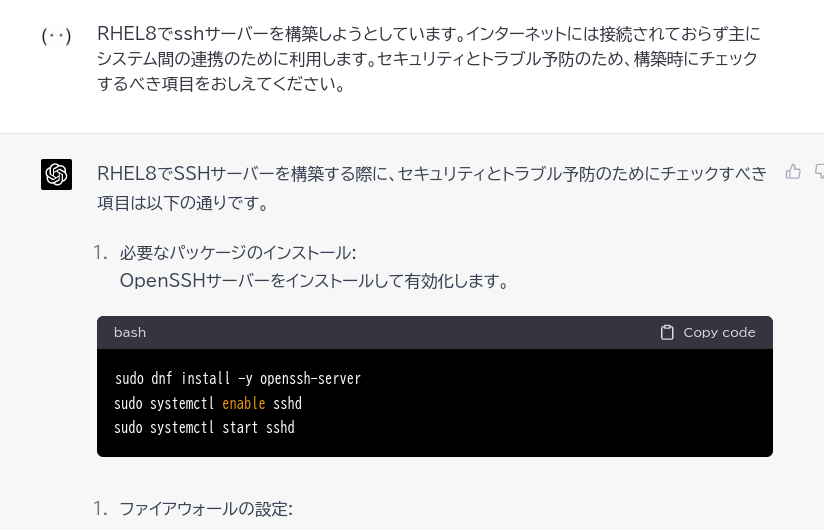824x529 pixels.
Task: Click the text '項目は以下の通りです。'
Action: pyautogui.click(x=183, y=203)
